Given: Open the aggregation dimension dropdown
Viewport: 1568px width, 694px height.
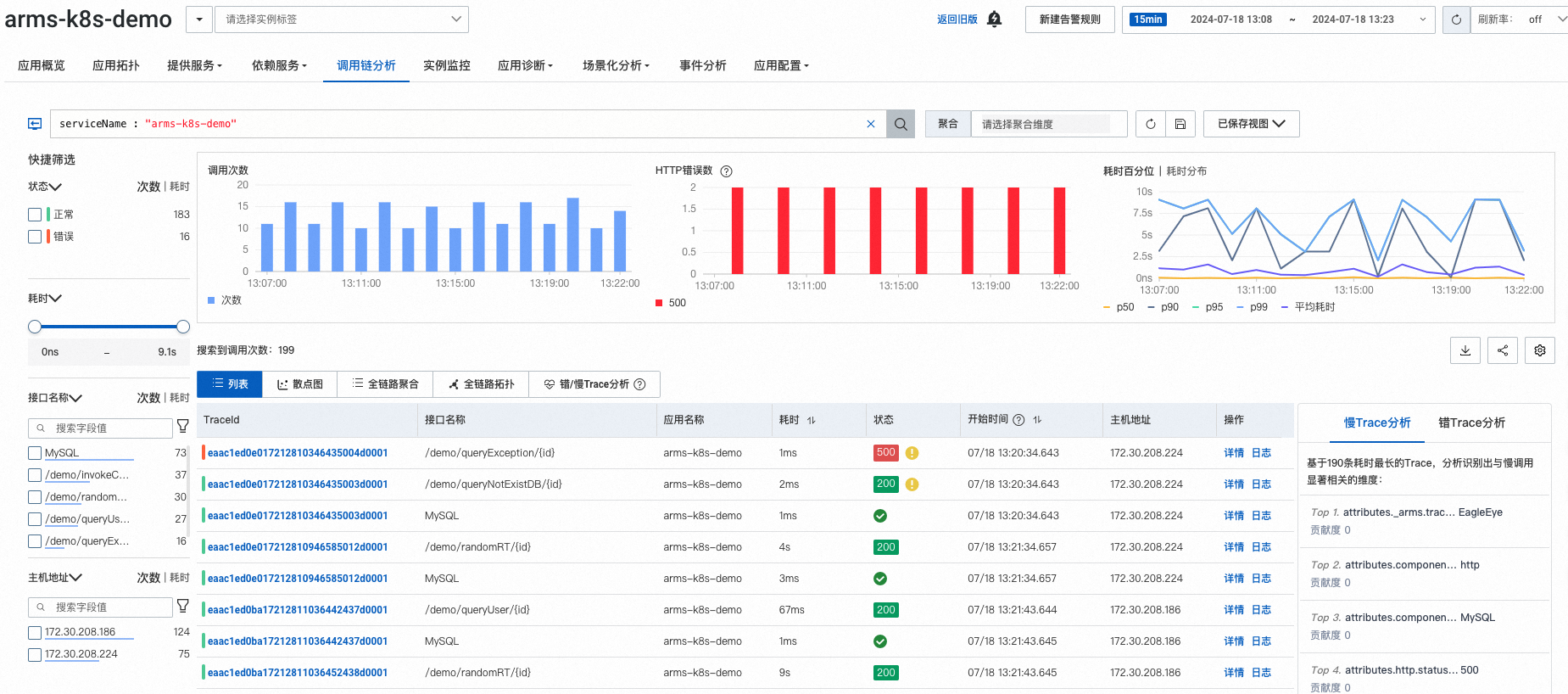Looking at the screenshot, I should coord(1048,124).
